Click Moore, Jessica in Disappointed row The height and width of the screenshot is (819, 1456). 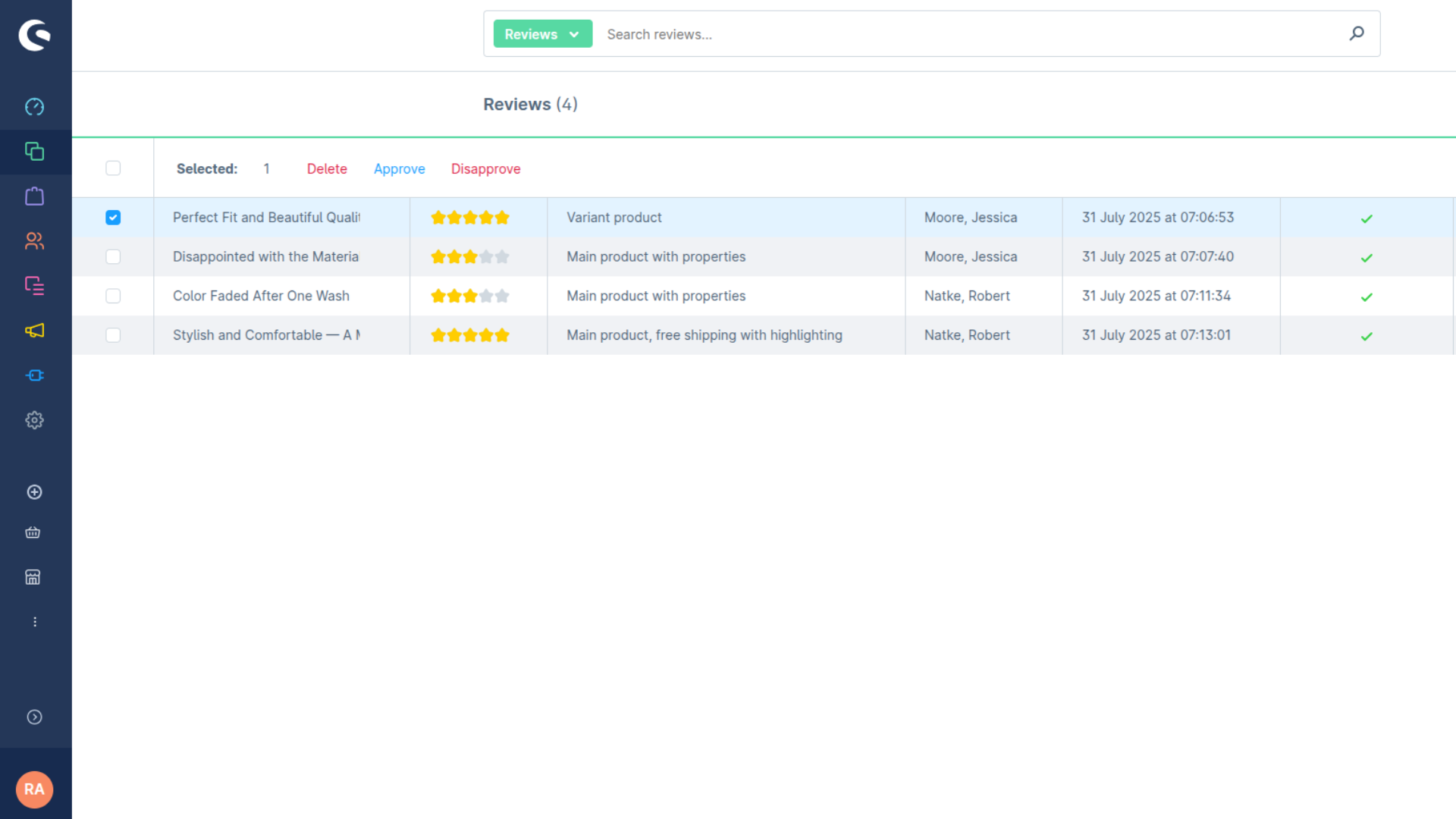[x=971, y=257]
